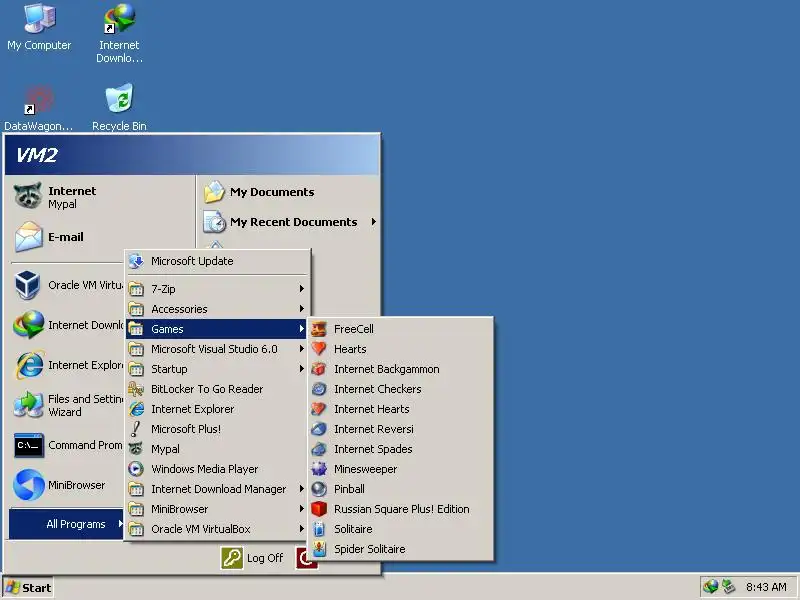Expand the My Recent Documents arrow
The width and height of the screenshot is (800, 600).
374,222
